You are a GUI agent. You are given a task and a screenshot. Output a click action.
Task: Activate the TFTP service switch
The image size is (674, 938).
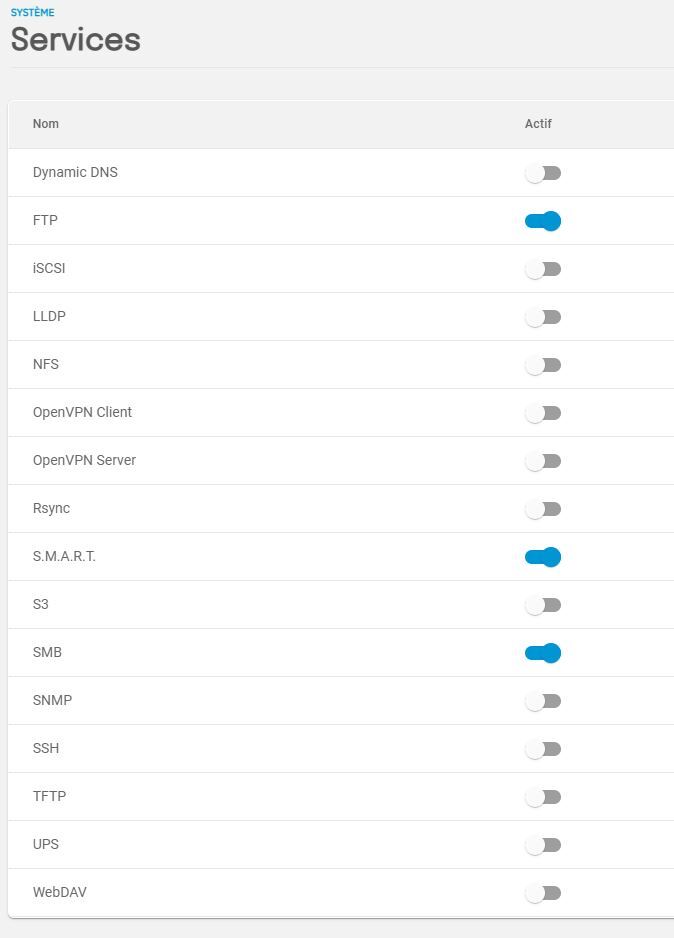tap(543, 797)
